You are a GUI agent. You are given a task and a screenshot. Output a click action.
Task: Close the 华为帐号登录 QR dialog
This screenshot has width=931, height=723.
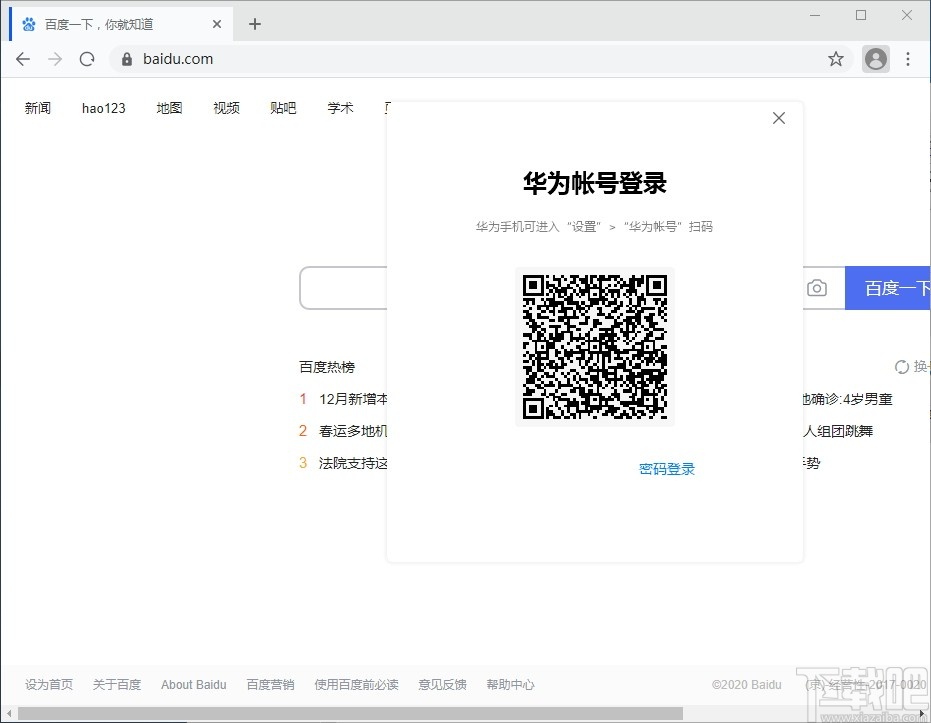click(x=779, y=117)
